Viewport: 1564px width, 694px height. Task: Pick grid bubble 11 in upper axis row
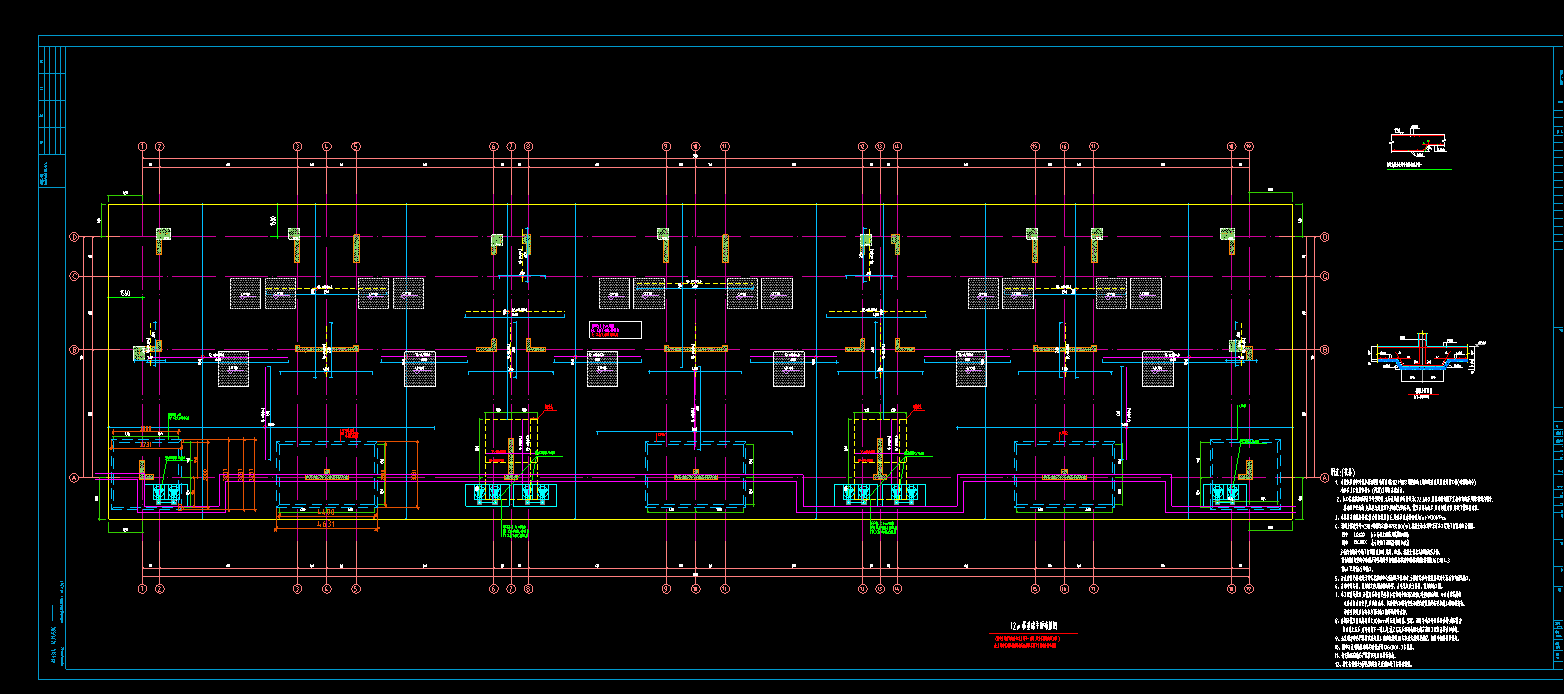tap(724, 146)
